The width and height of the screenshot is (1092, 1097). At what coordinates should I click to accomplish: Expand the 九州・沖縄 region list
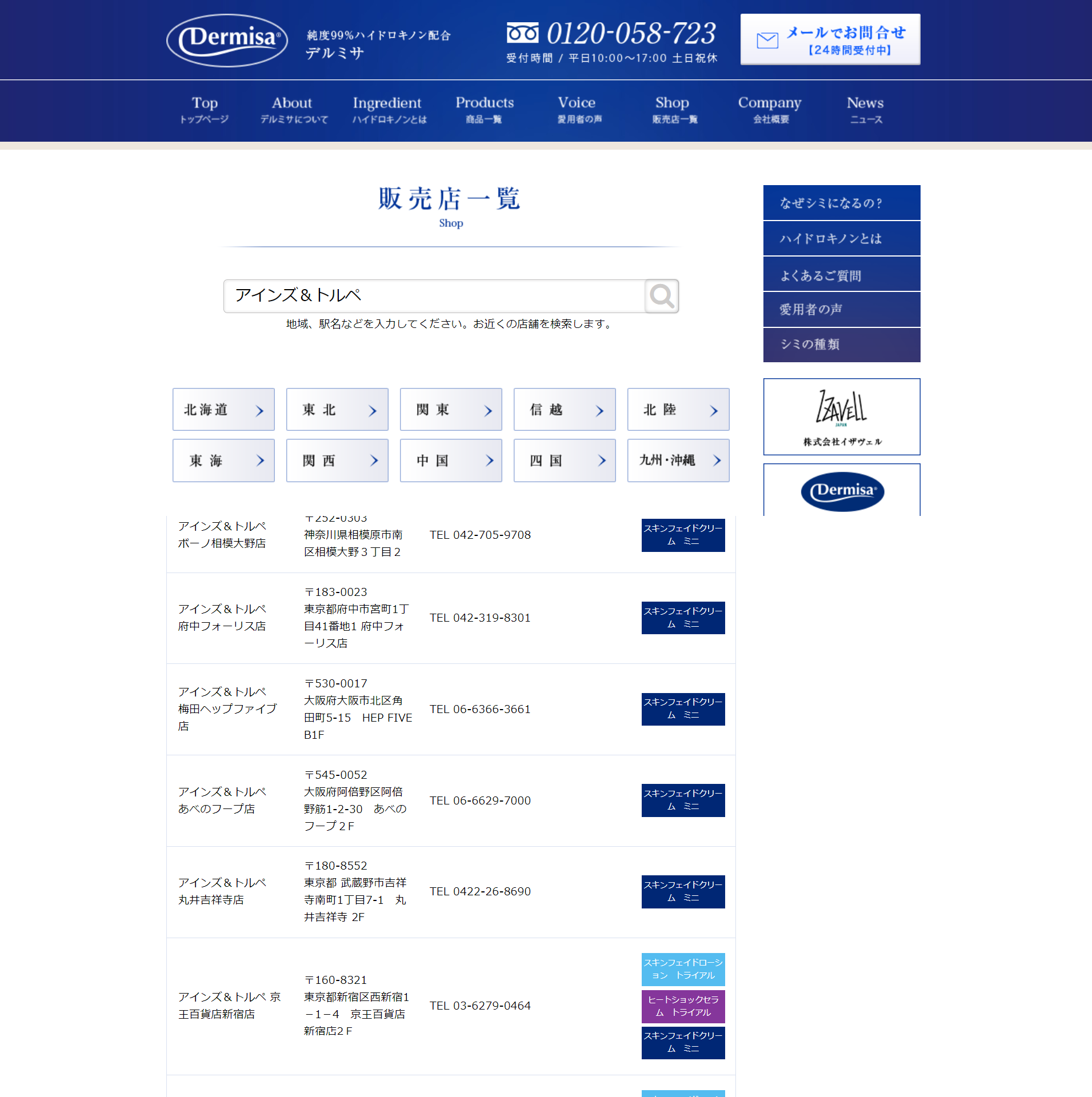(678, 461)
